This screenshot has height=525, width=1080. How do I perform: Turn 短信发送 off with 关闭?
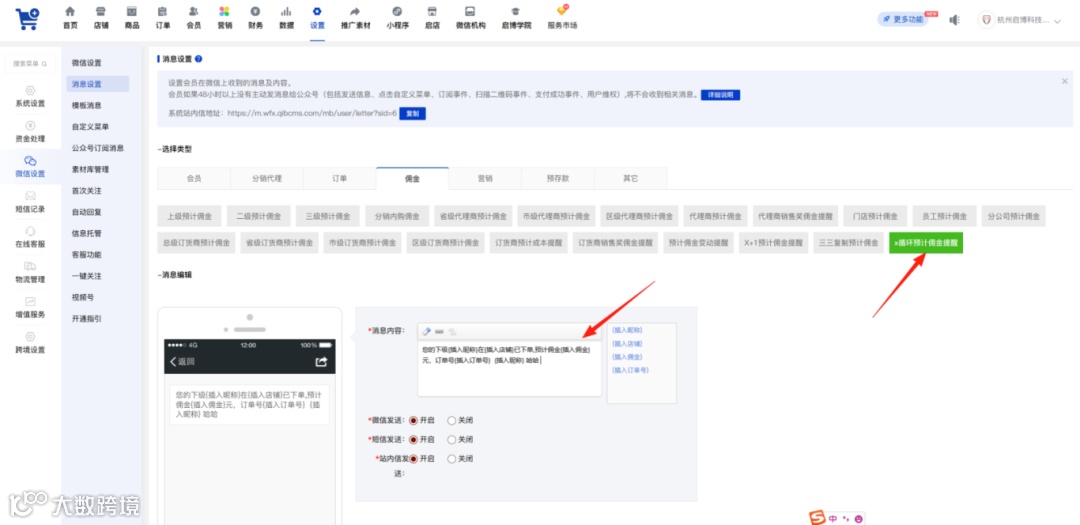click(452, 439)
